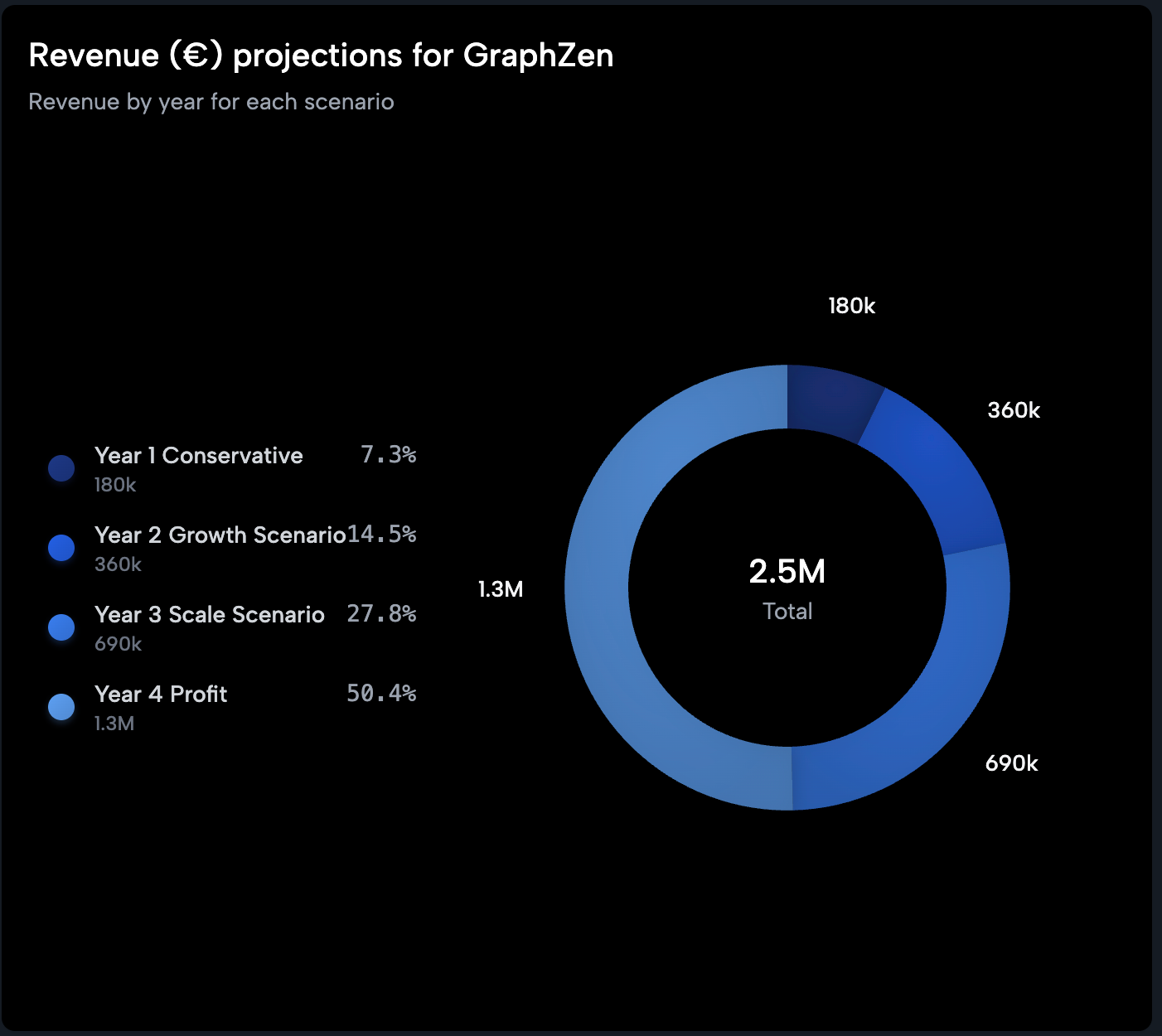This screenshot has width=1162, height=1036.
Task: Select the Year 4 Profit legend dot
Action: coord(61,707)
